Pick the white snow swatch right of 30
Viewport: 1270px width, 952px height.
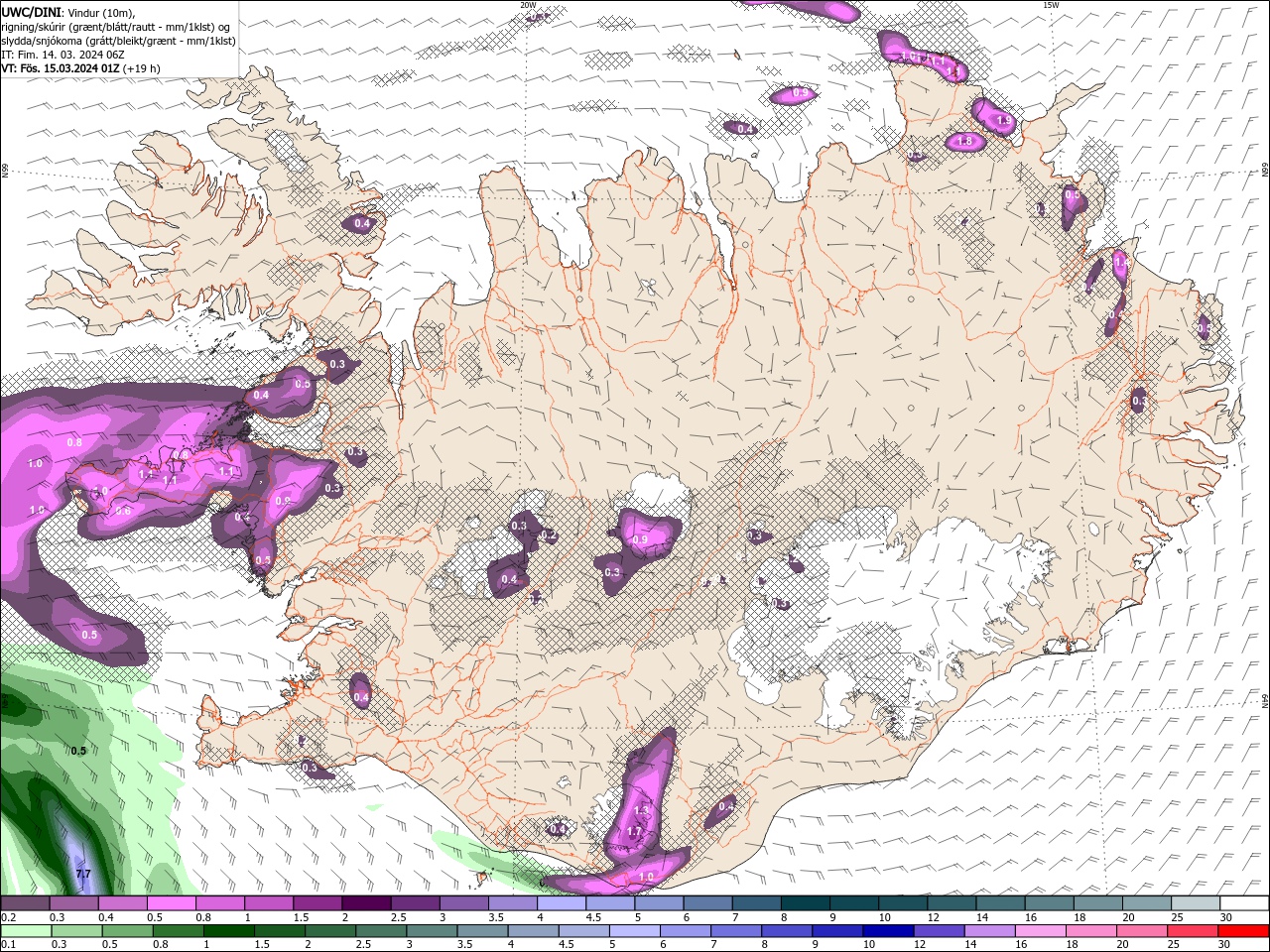pyautogui.click(x=1245, y=903)
